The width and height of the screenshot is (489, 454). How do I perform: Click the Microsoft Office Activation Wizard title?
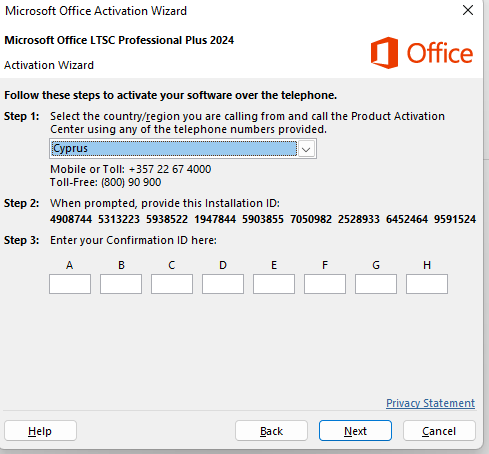tap(96, 11)
